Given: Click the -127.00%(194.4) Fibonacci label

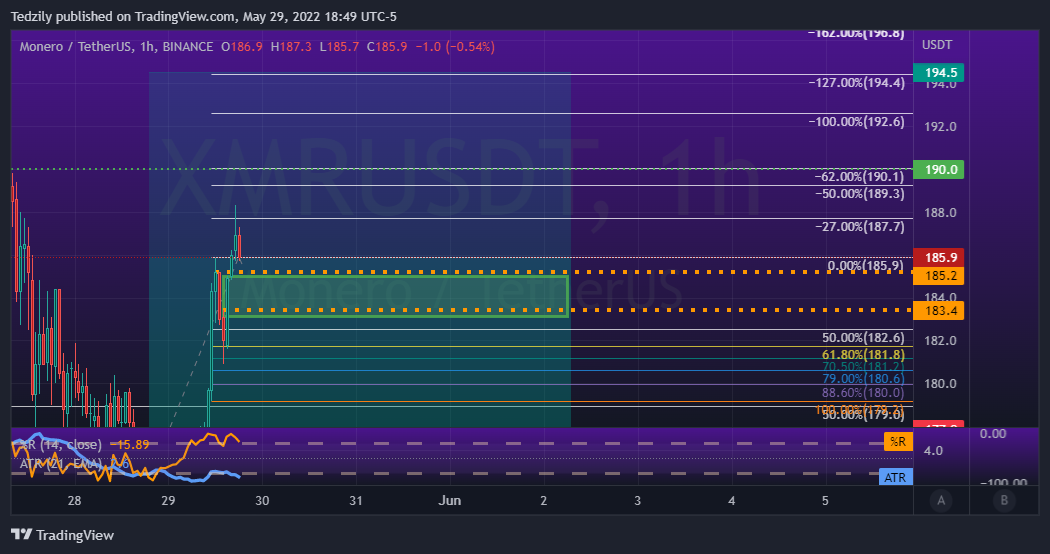Looking at the screenshot, I should (x=856, y=83).
